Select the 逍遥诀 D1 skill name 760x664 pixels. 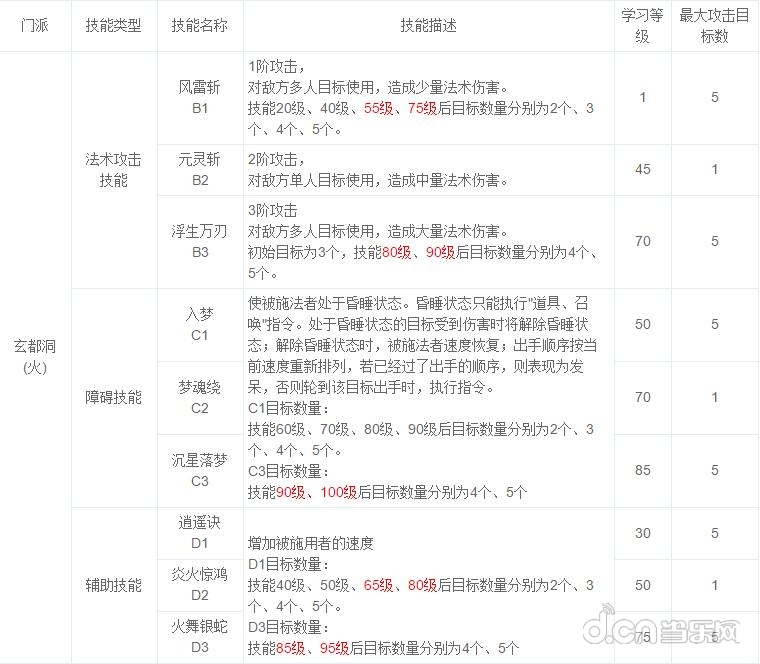[199, 533]
